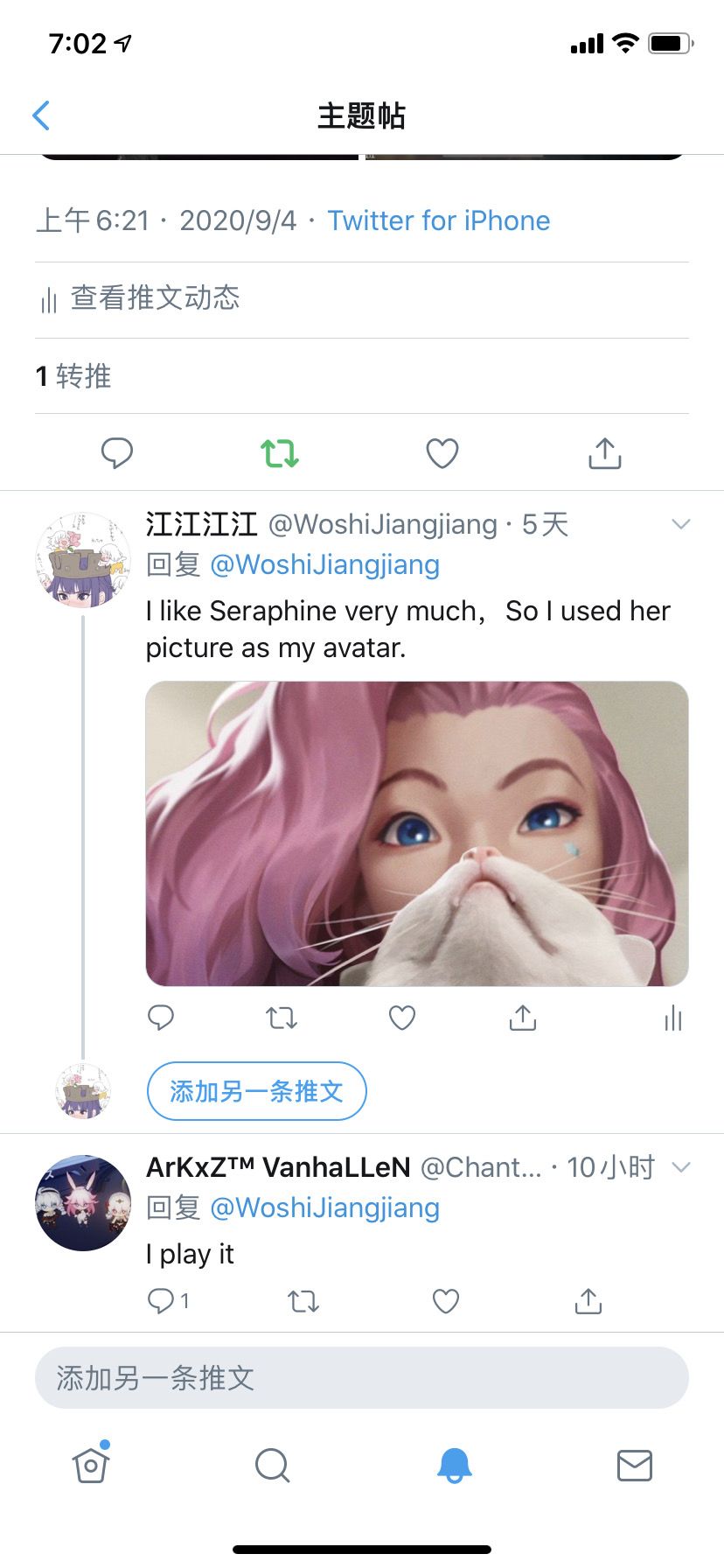Screen dimensions: 724x1568
Task: Tap the back arrow in the header
Action: 41,115
